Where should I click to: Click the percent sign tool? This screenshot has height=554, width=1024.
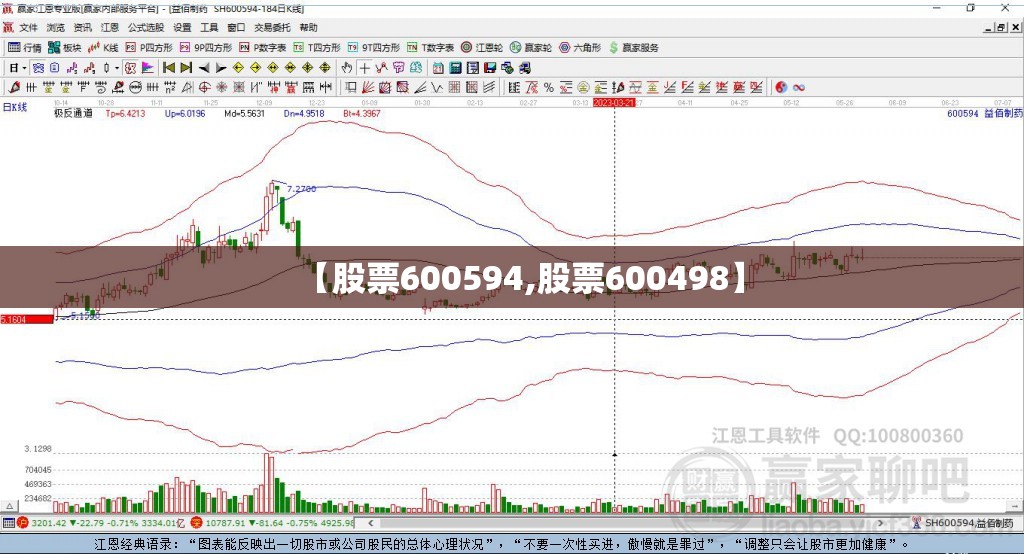(549, 88)
